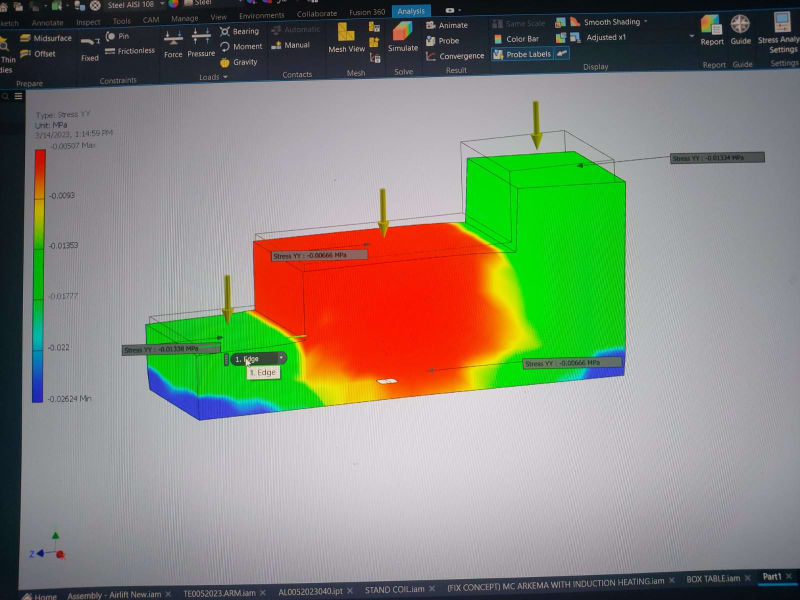The image size is (800, 600).
Task: Click the Animate result tool
Action: [x=447, y=25]
